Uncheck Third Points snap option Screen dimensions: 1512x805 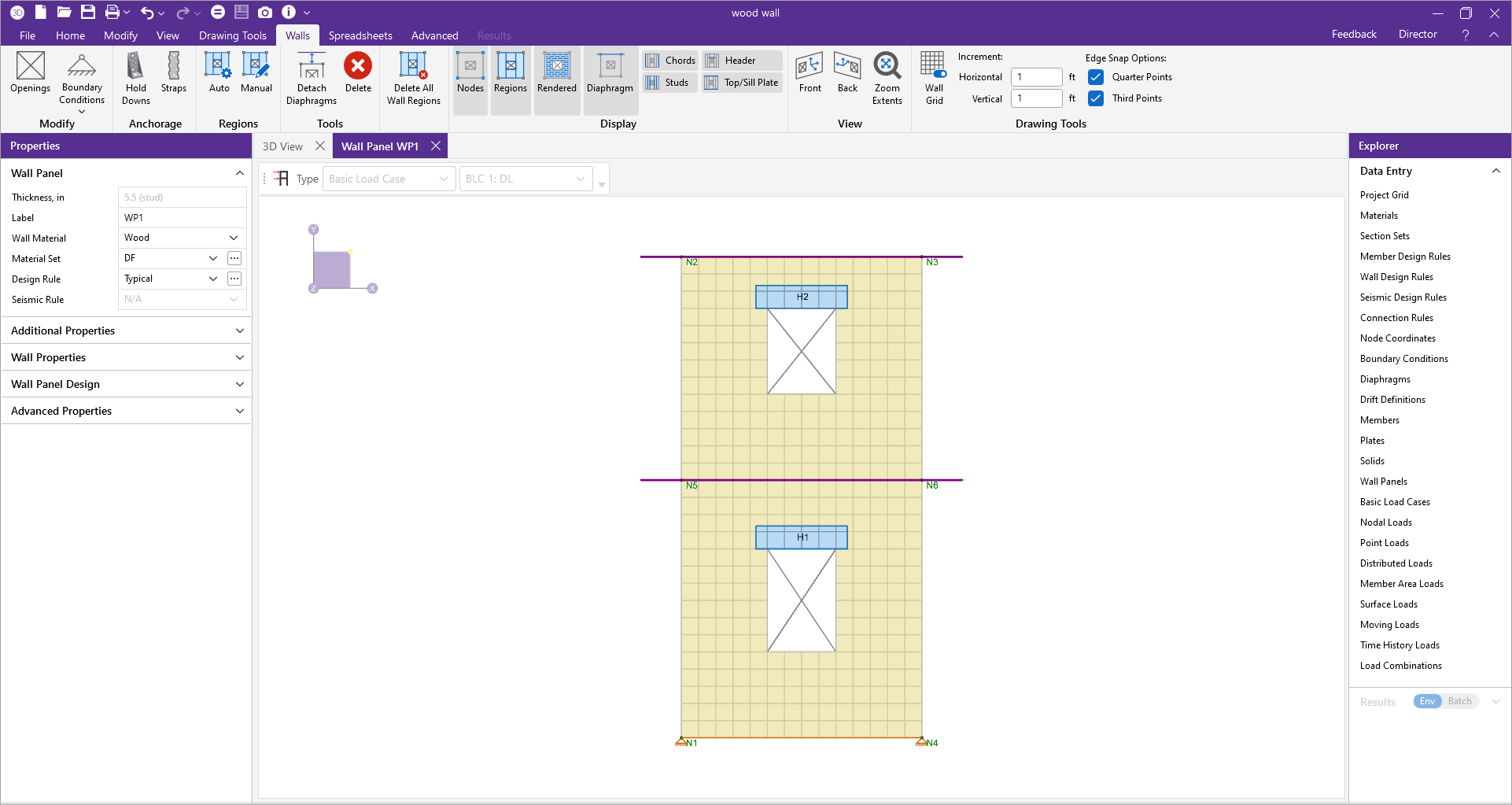pyautogui.click(x=1096, y=98)
